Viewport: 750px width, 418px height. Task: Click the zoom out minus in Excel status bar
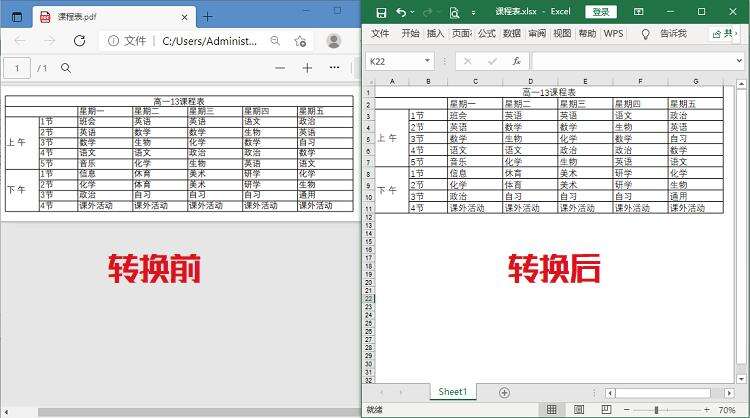(627, 410)
